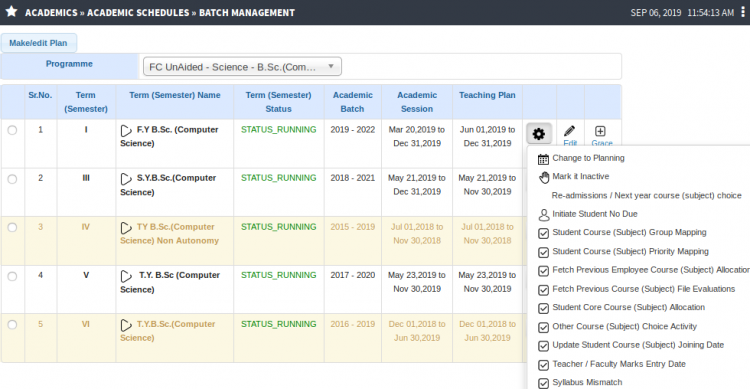Image resolution: width=750 pixels, height=389 pixels.
Task: Click the Term (Semester) Status column header
Action: pos(278,102)
